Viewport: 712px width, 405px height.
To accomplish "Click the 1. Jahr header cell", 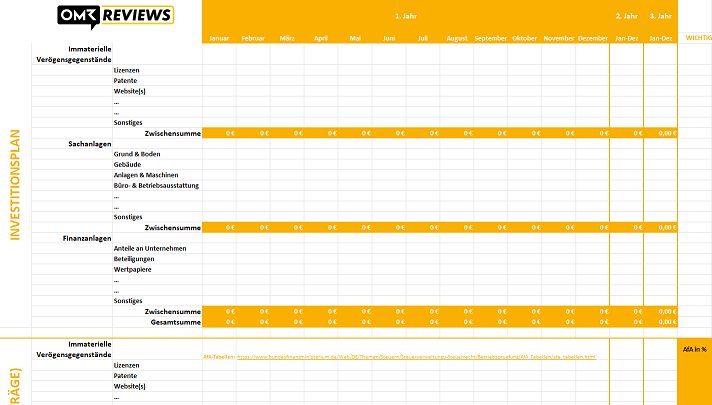I will [x=405, y=16].
